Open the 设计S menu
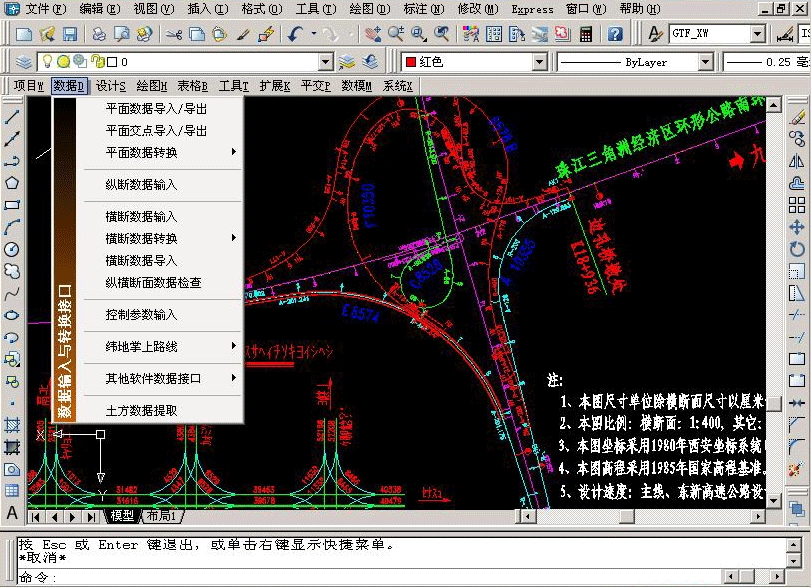The height and width of the screenshot is (588, 811). [x=111, y=86]
